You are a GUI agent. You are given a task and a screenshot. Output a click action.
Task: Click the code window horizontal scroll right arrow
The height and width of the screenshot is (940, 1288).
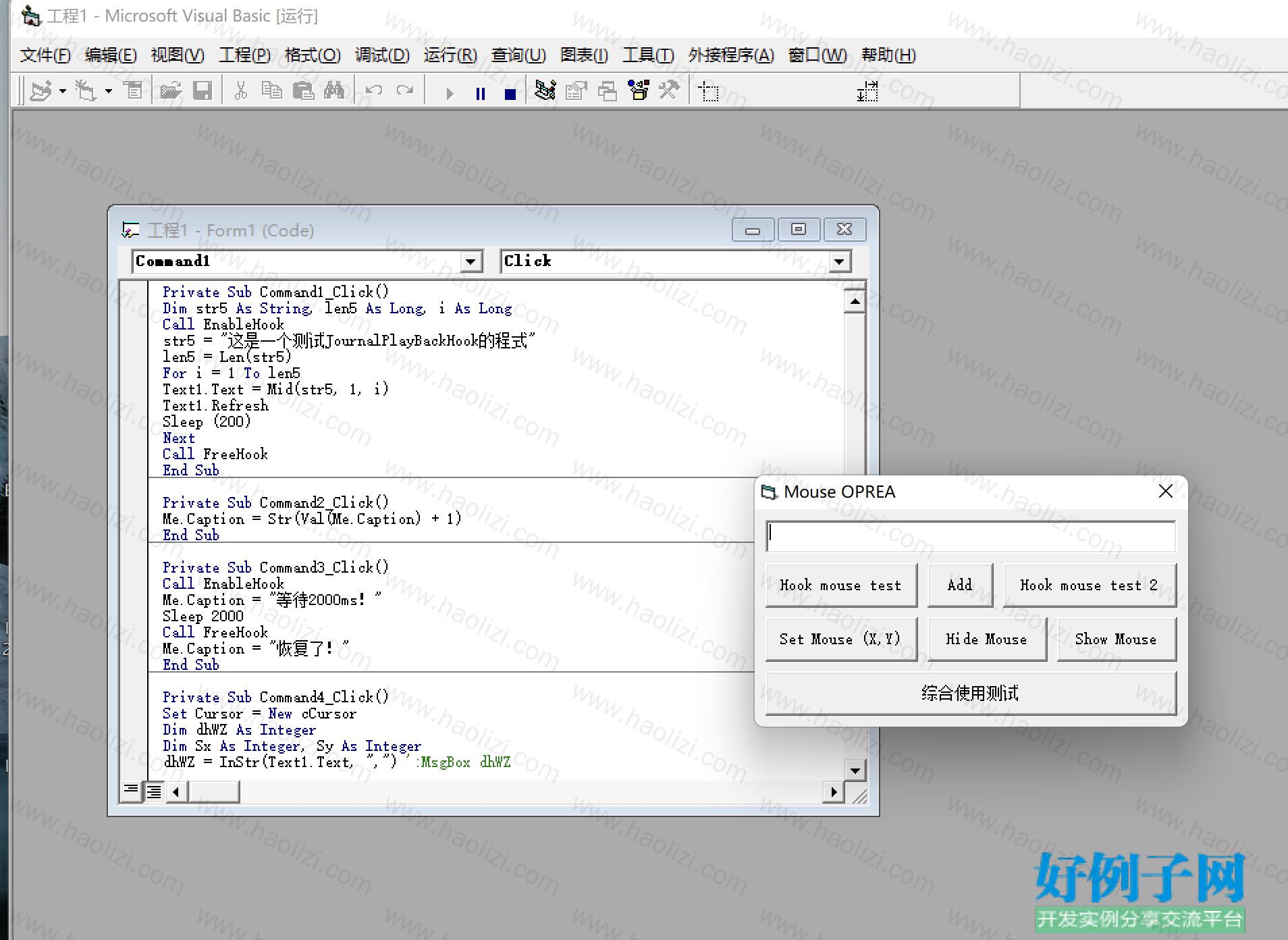(834, 791)
